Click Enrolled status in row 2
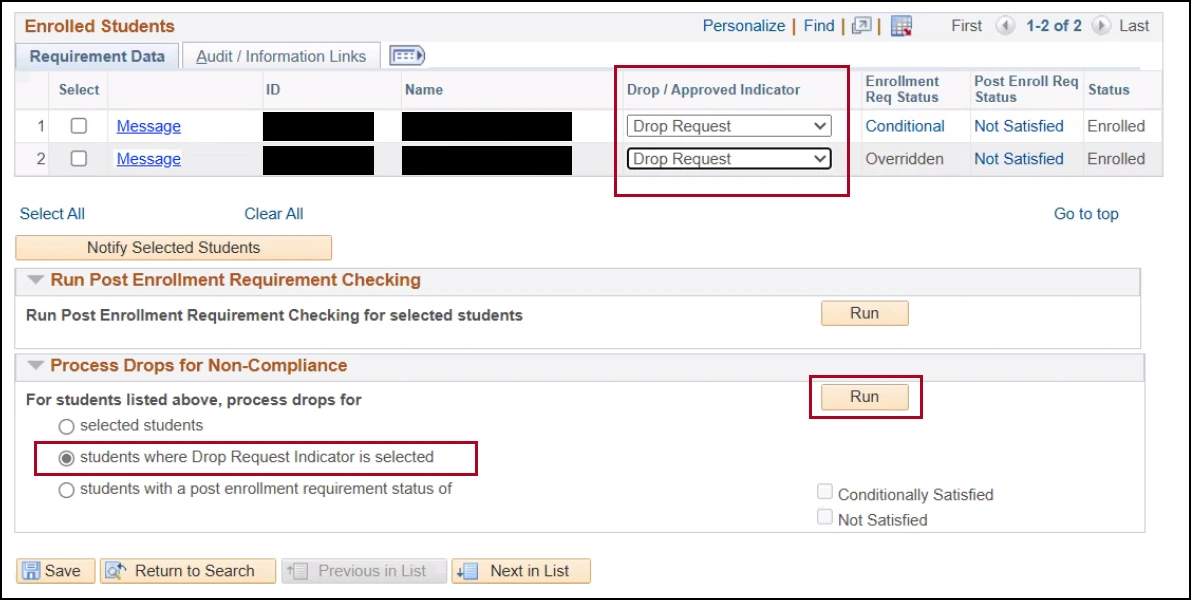Image resolution: width=1191 pixels, height=600 pixels. 1117,159
